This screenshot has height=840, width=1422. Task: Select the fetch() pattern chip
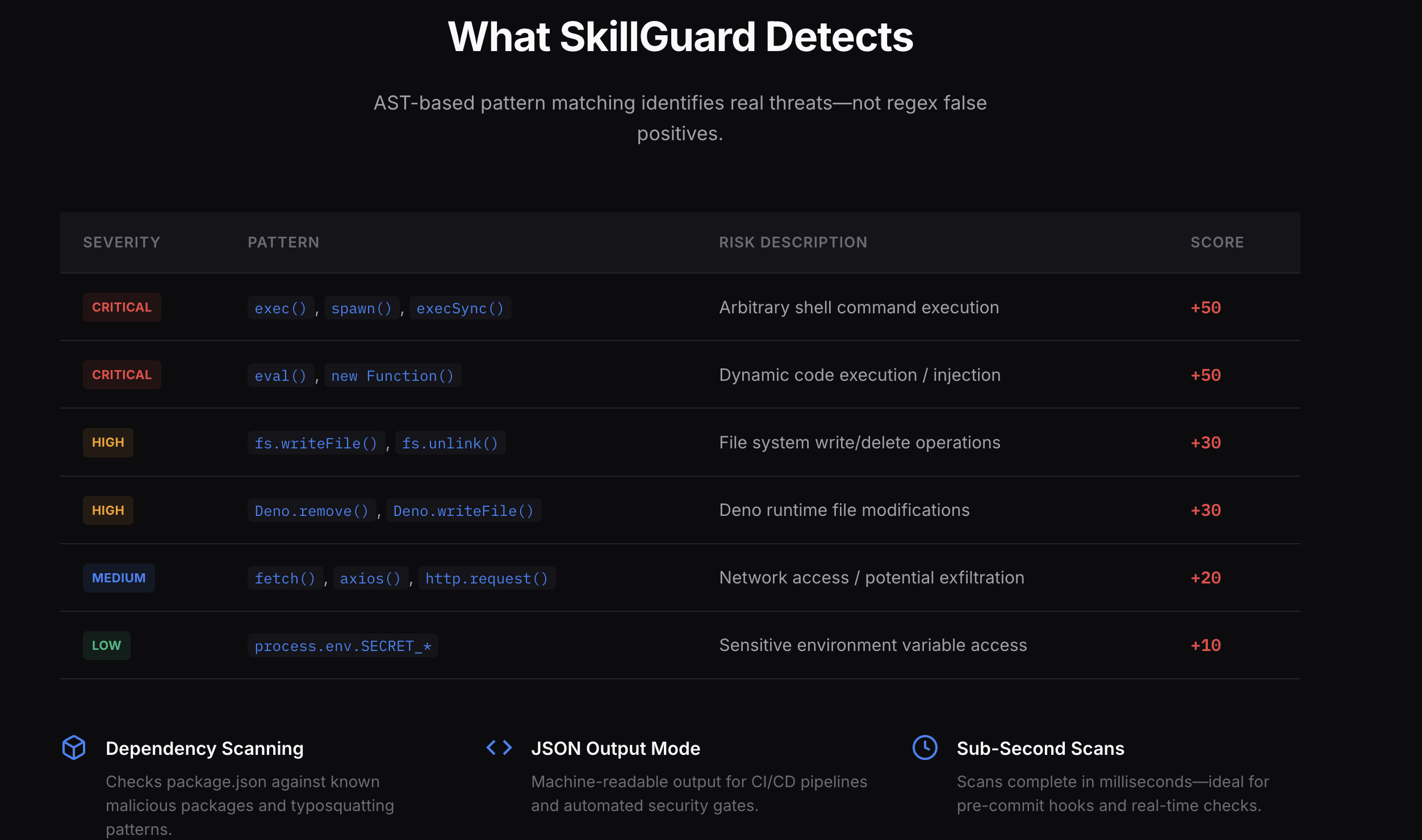(x=285, y=578)
